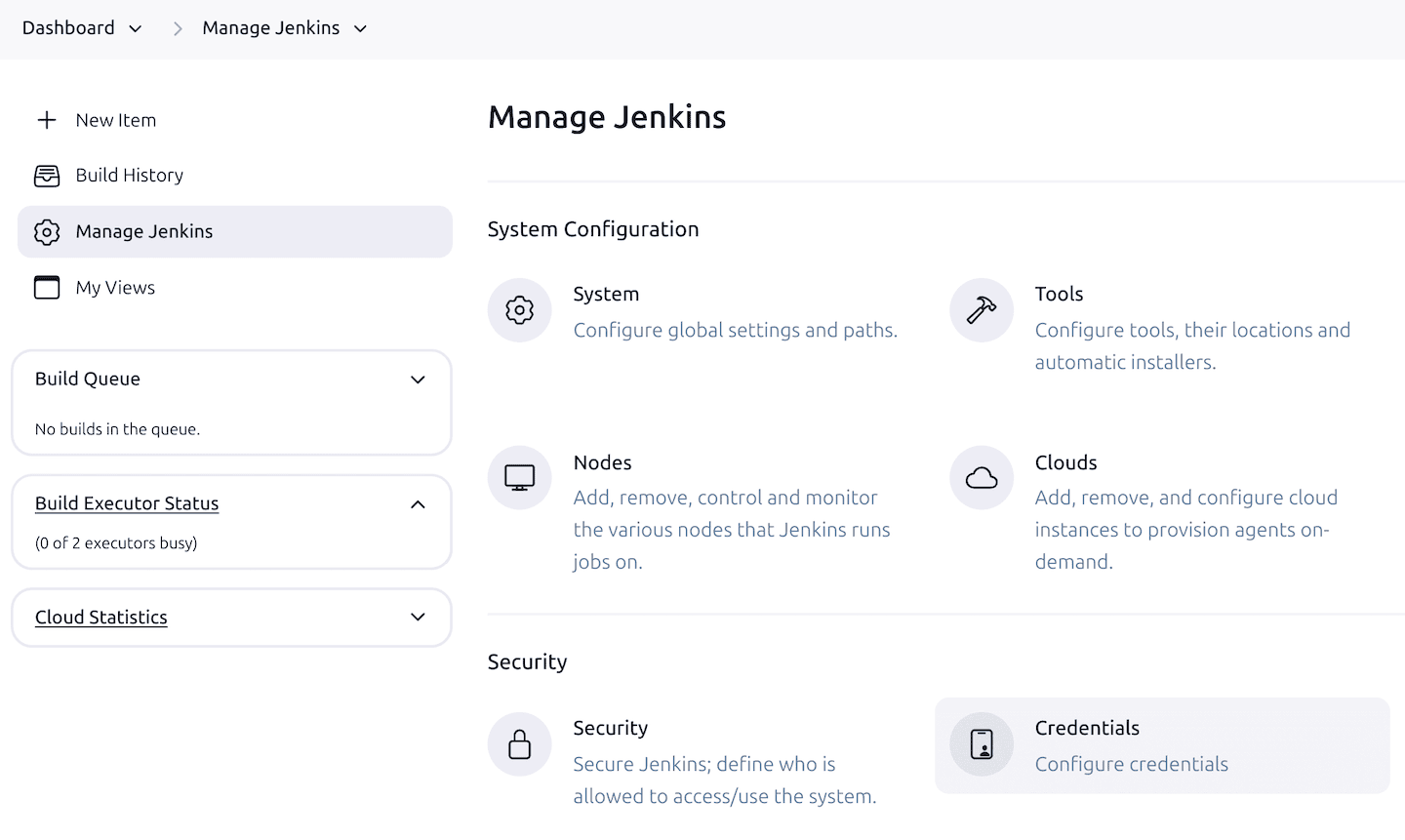Select Manage Jenkins in the sidebar
Image resolution: width=1405 pixels, height=840 pixels.
click(144, 231)
